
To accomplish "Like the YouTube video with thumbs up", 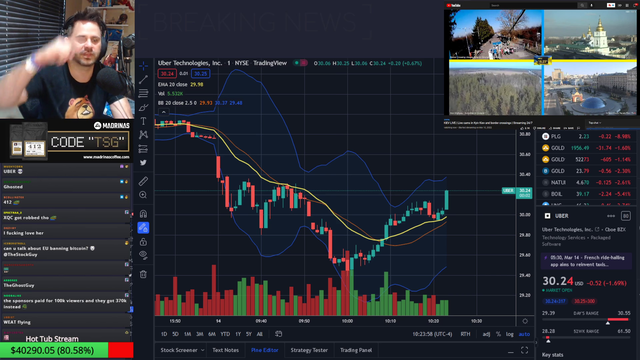I will coord(522,128).
